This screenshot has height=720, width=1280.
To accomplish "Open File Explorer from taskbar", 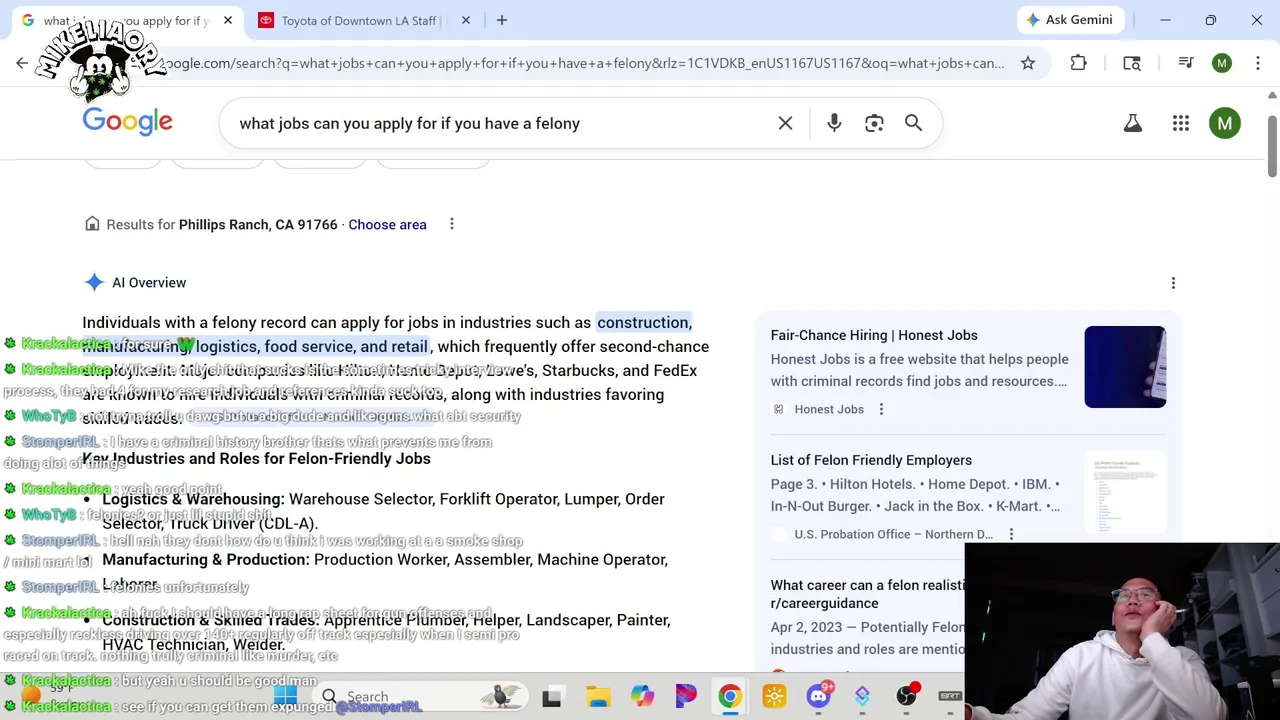I will pyautogui.click(x=598, y=696).
